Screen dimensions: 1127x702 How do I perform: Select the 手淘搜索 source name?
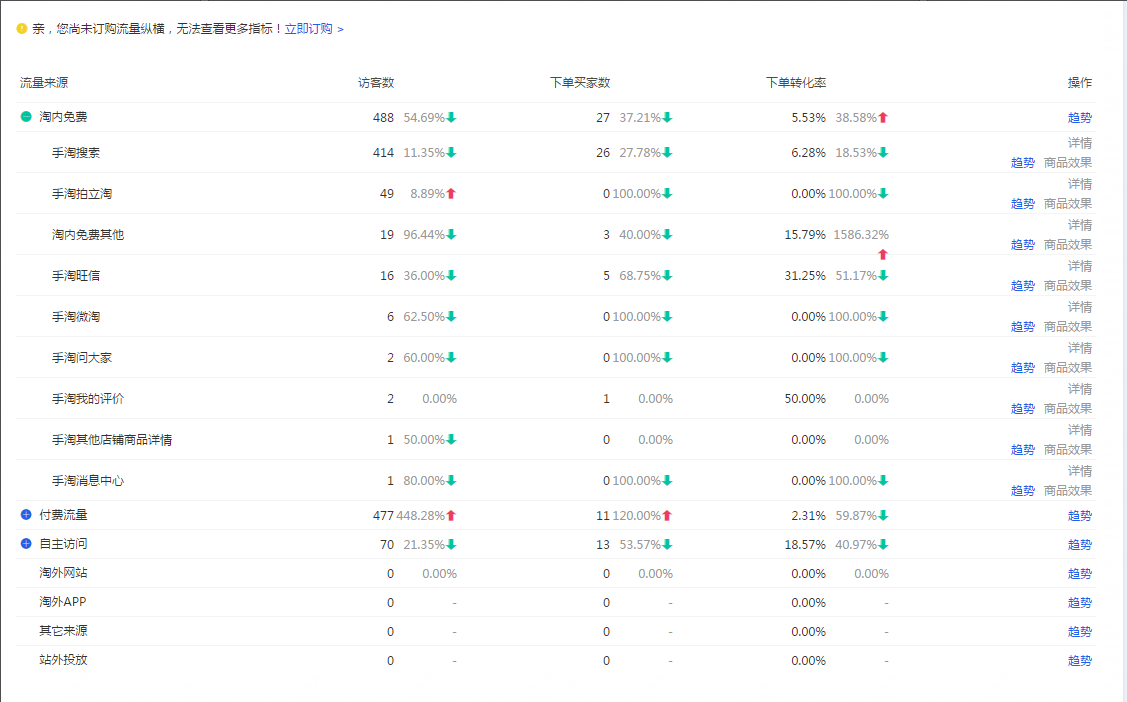click(75, 152)
